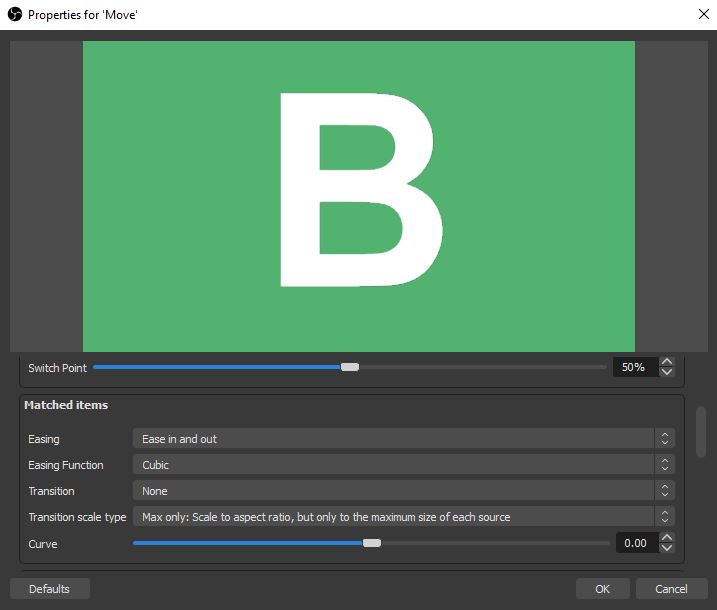717x610 pixels.
Task: Expand the Transition dropdown set to None
Action: [403, 491]
